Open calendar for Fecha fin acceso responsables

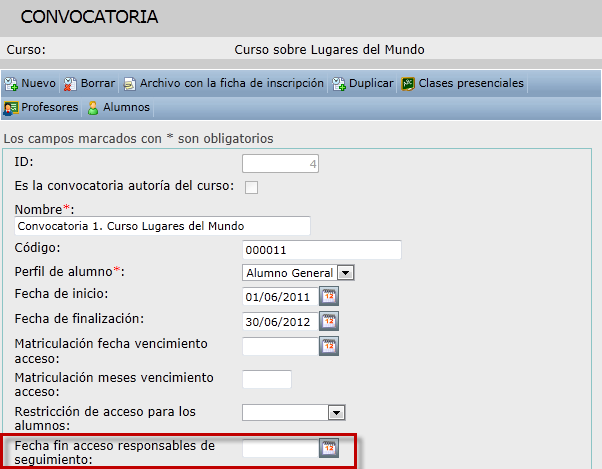[329, 448]
